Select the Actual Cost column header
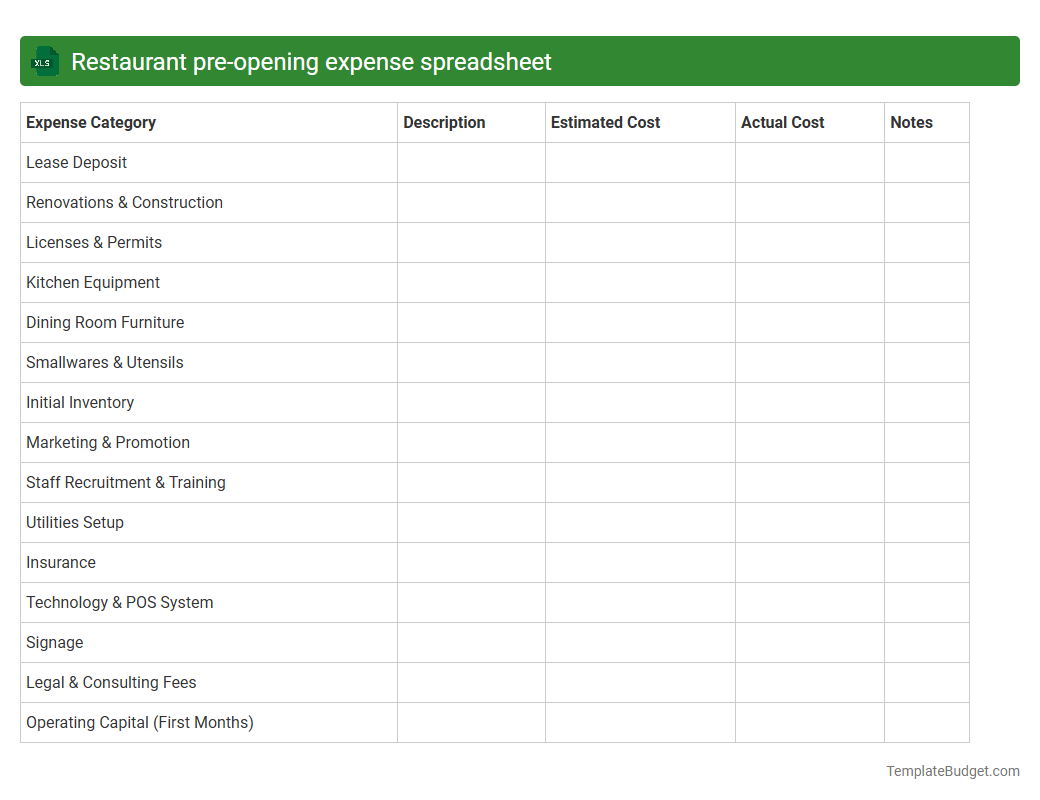Viewport: 1040px width, 800px height. click(x=782, y=122)
